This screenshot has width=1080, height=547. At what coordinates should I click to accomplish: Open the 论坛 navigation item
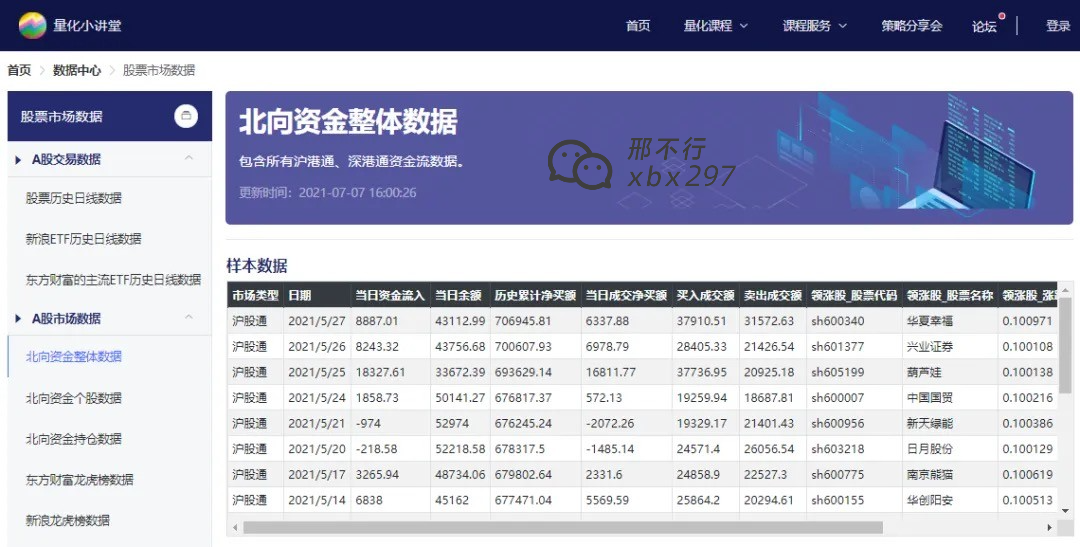pos(984,26)
